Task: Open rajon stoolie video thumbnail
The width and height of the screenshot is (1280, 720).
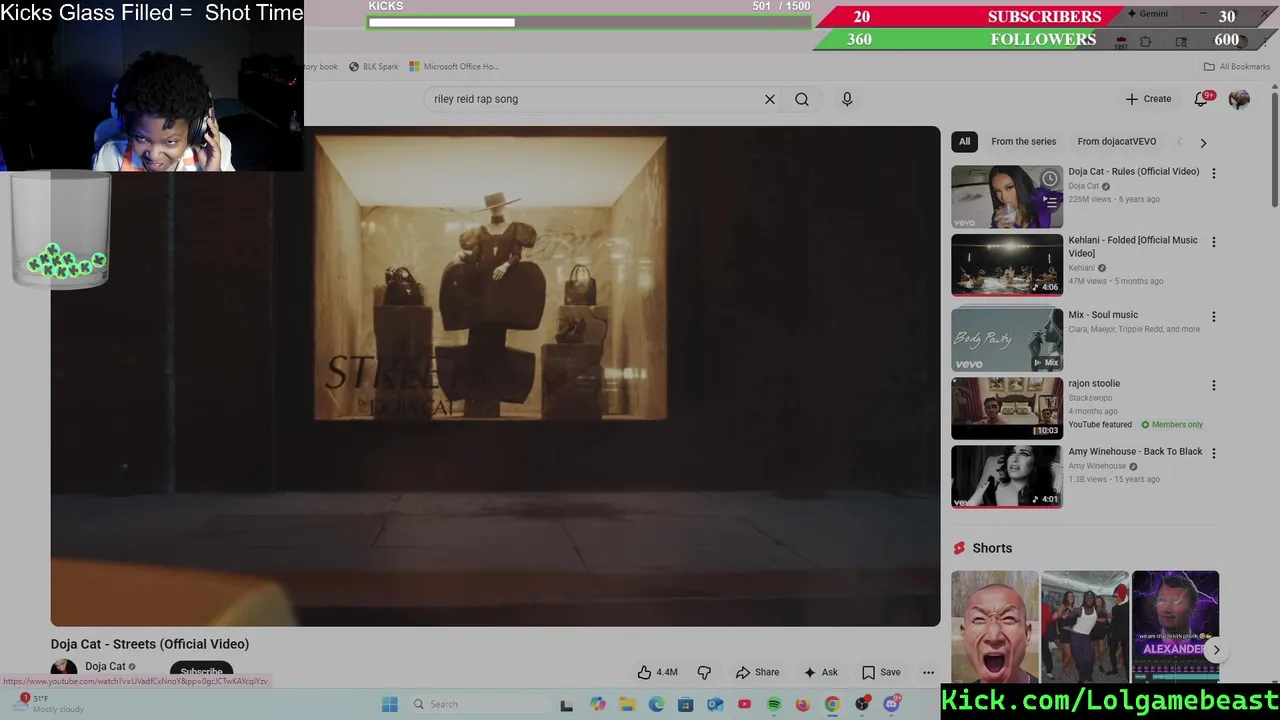Action: point(1007,408)
